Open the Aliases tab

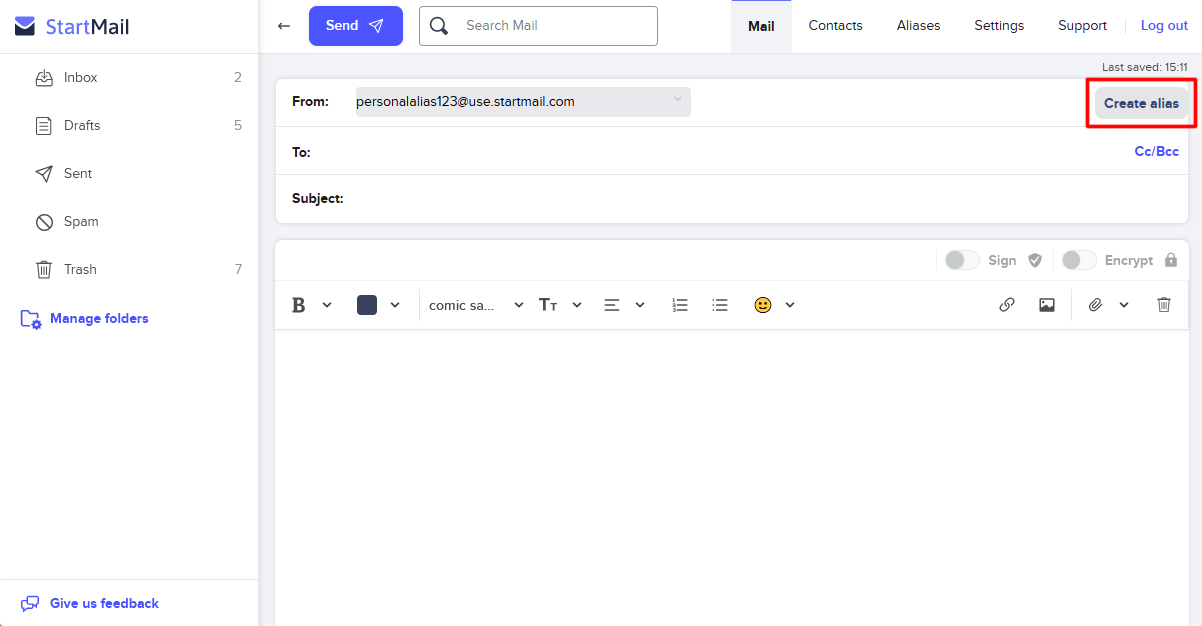coord(918,26)
